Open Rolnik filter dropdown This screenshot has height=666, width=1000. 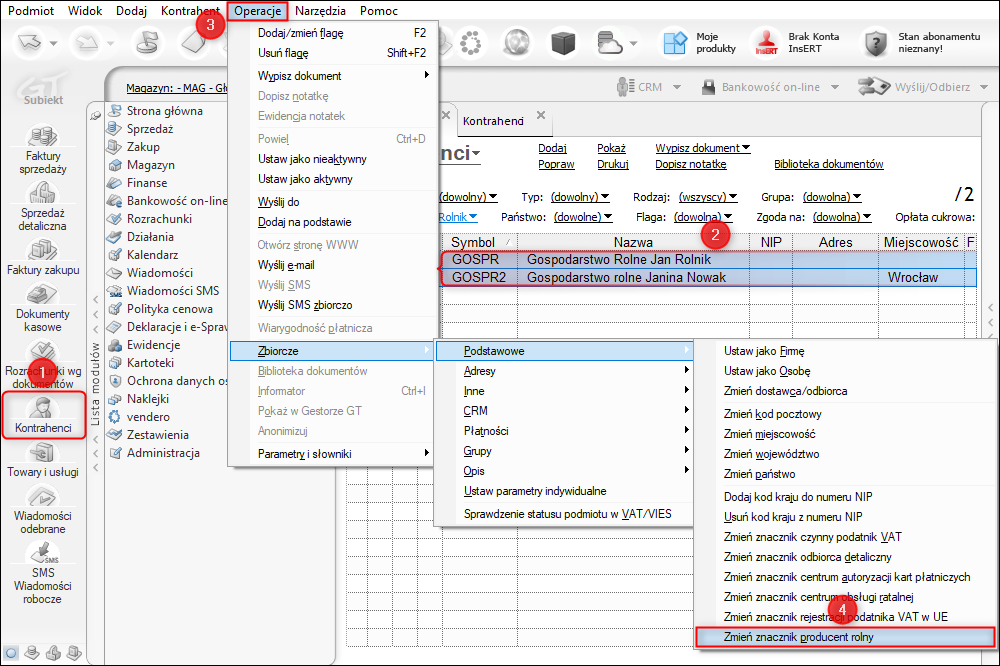coord(458,218)
